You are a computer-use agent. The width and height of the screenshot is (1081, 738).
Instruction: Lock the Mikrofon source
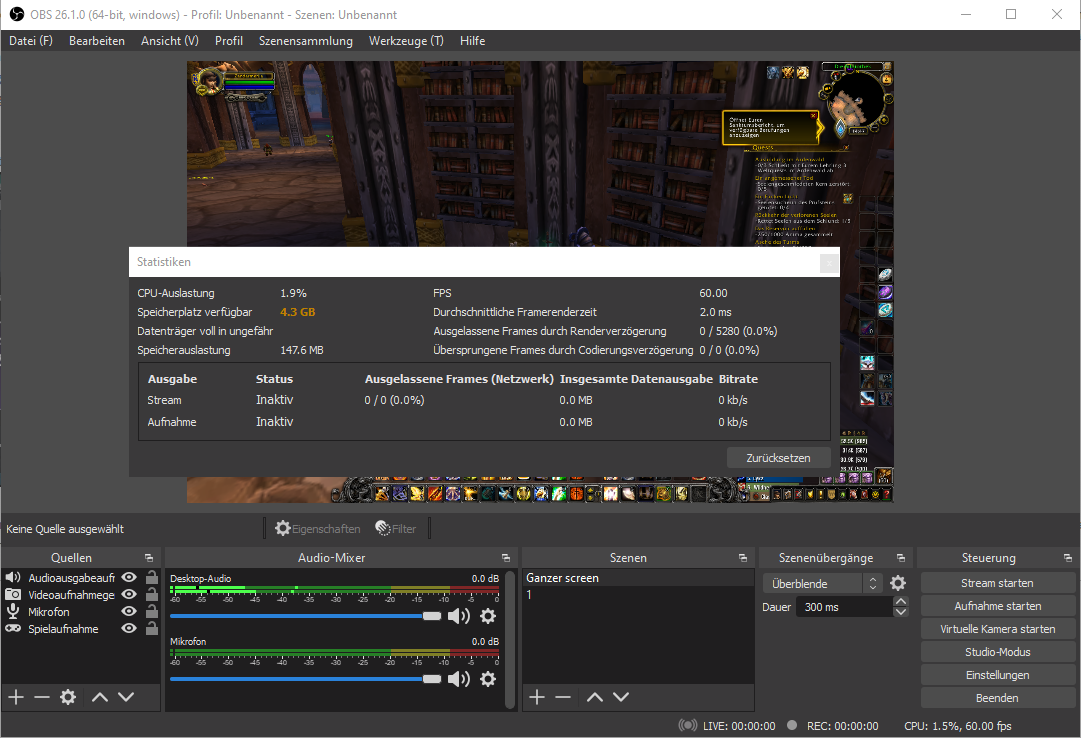pyautogui.click(x=152, y=612)
